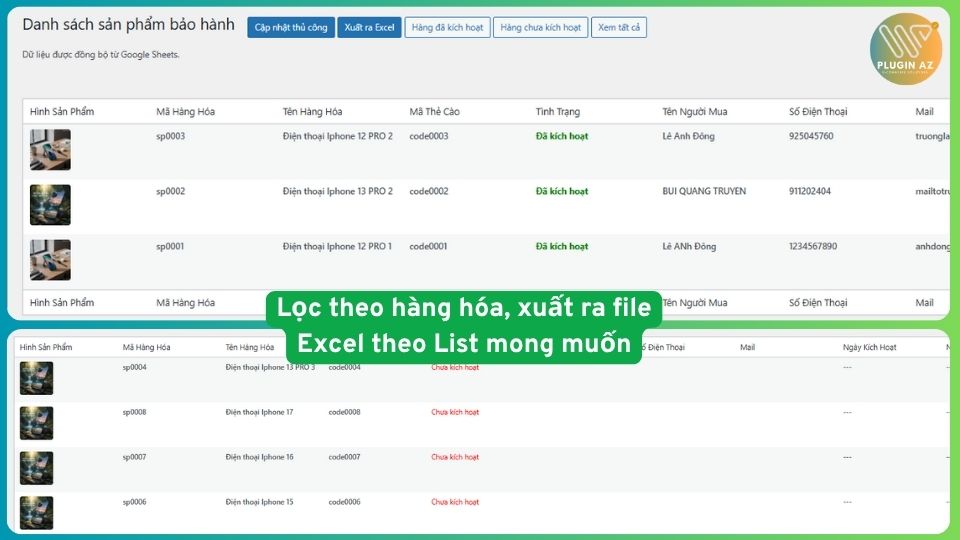Open product image thumbnail for sp0003
Screen dimensions: 960x540
tap(50, 150)
